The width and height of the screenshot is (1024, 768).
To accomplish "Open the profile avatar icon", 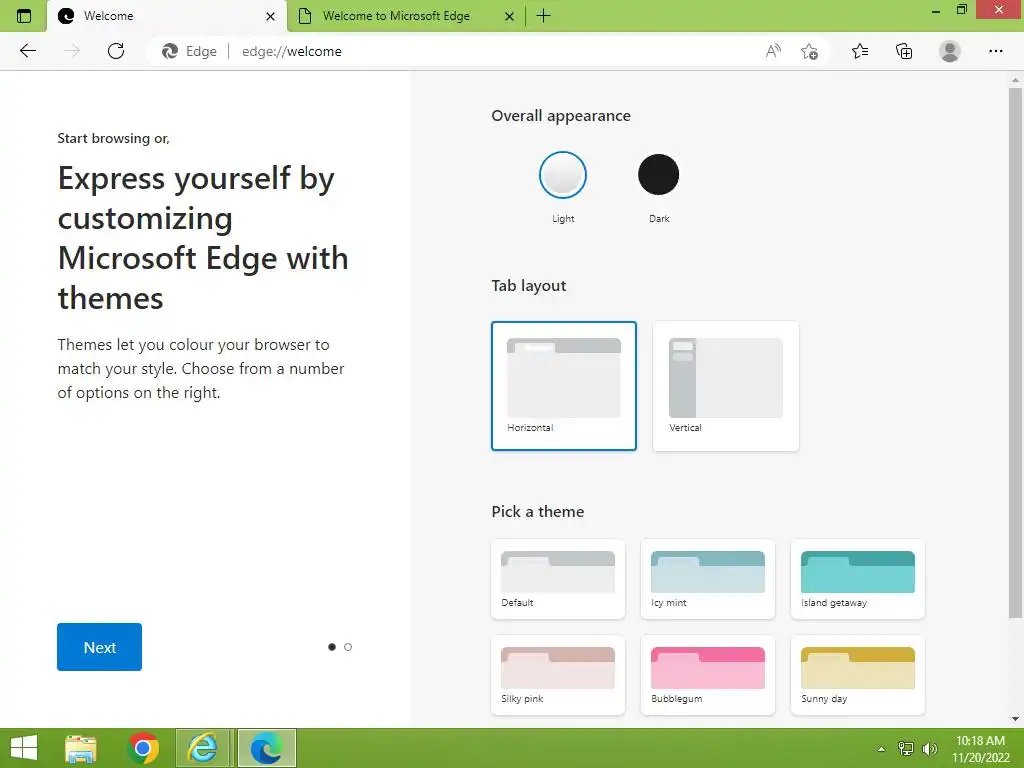I will point(950,51).
